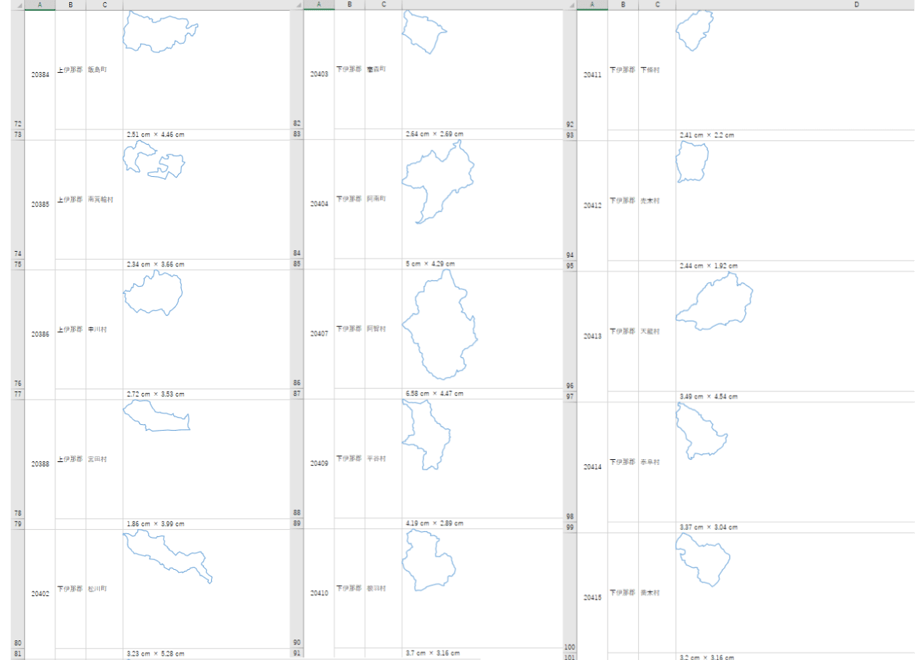Select the '5 cm × 4.29 cm' size cell
The height and width of the screenshot is (660, 924).
coord(483,264)
